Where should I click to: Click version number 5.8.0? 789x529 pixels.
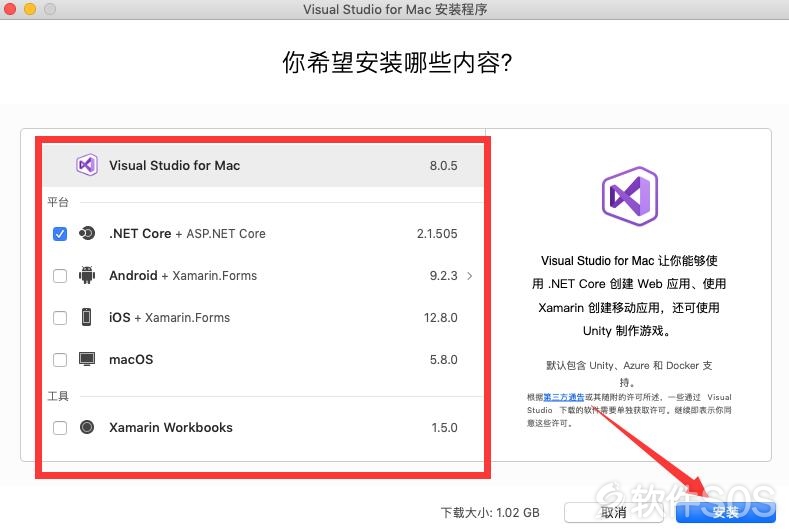pos(443,359)
